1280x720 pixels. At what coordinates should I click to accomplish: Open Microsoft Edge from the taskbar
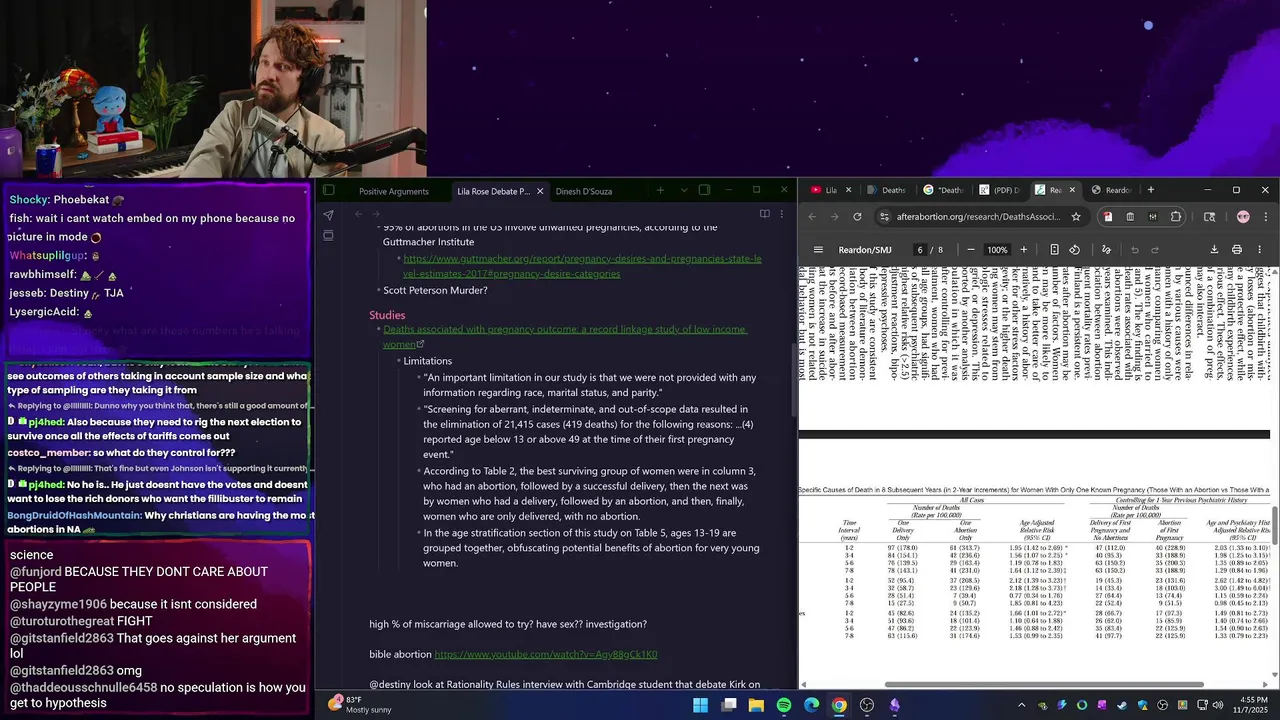tap(811, 705)
